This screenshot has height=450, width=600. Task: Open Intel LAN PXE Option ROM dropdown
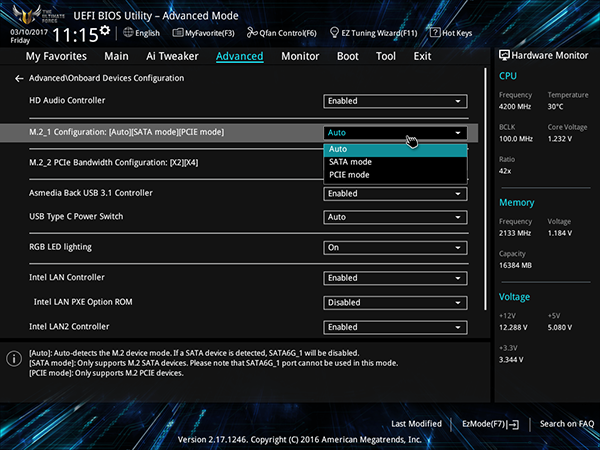(395, 303)
